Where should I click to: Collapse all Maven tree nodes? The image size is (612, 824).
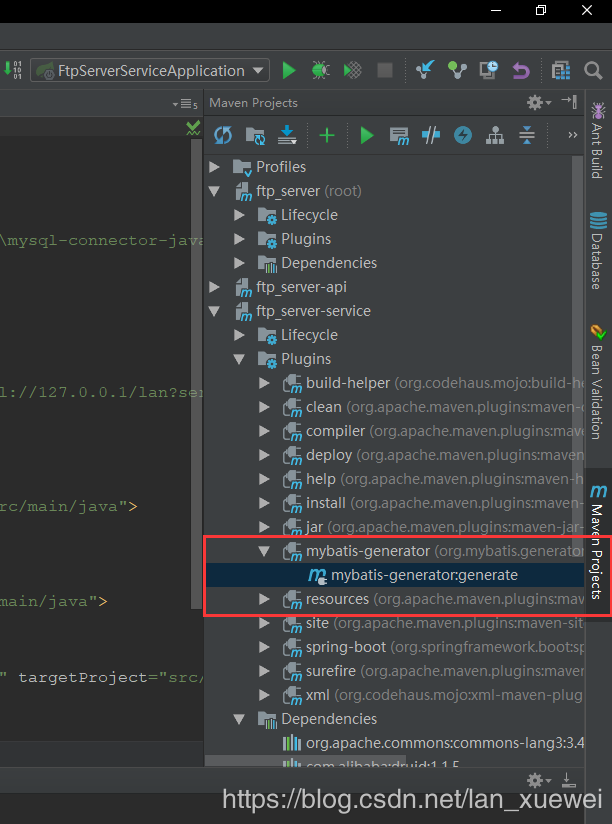[x=526, y=136]
